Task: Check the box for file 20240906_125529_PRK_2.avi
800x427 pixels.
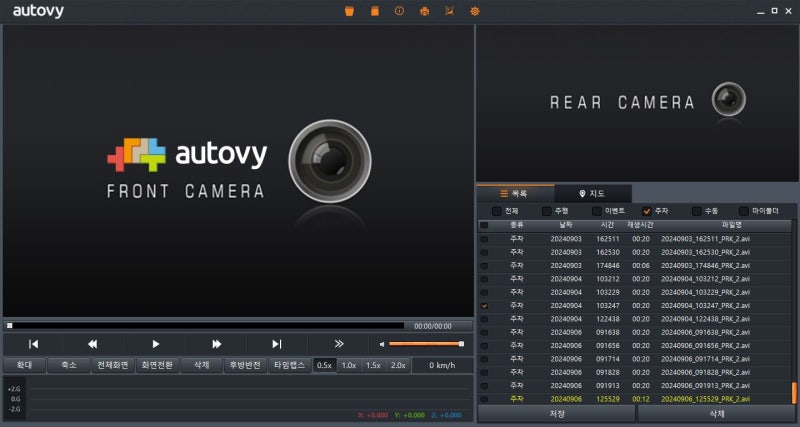Action: pyautogui.click(x=484, y=399)
